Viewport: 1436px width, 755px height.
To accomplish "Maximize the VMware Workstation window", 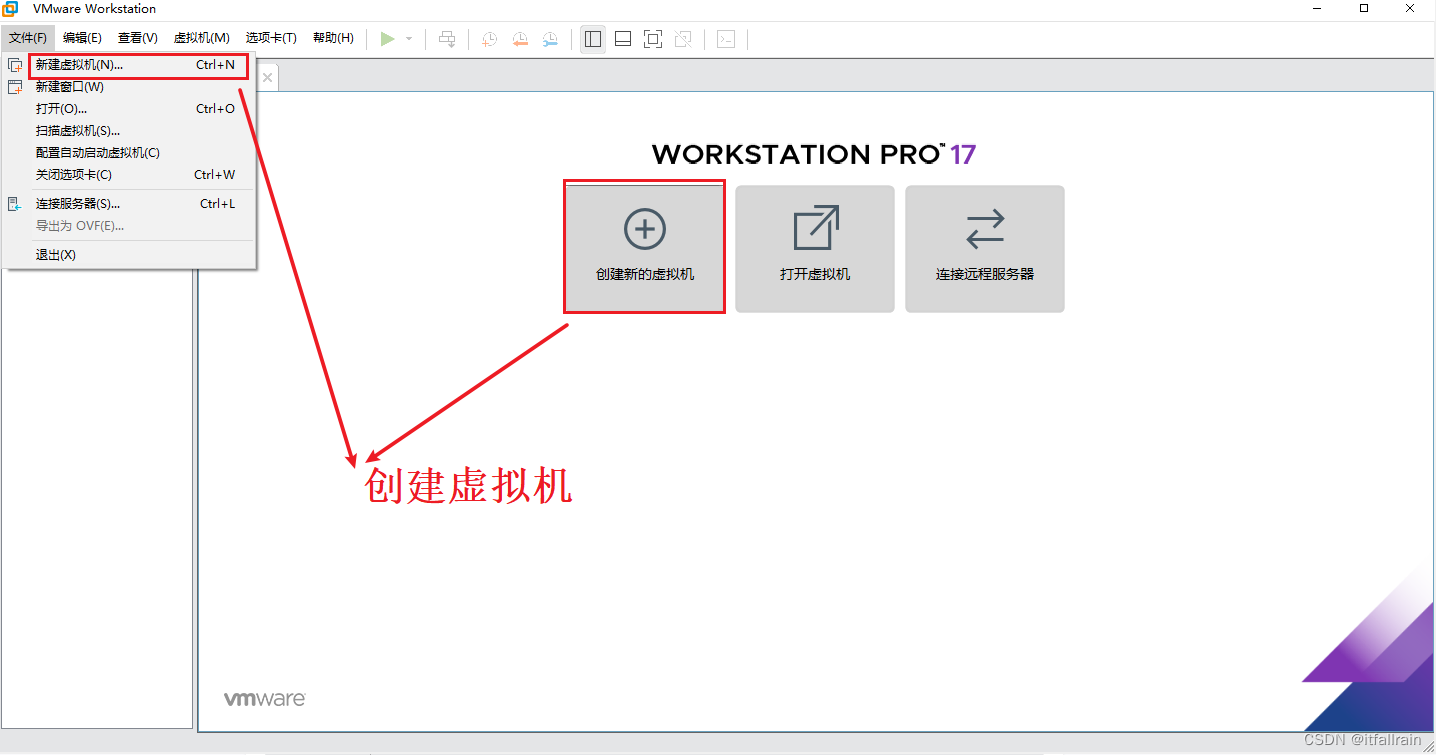I will 1364,8.
